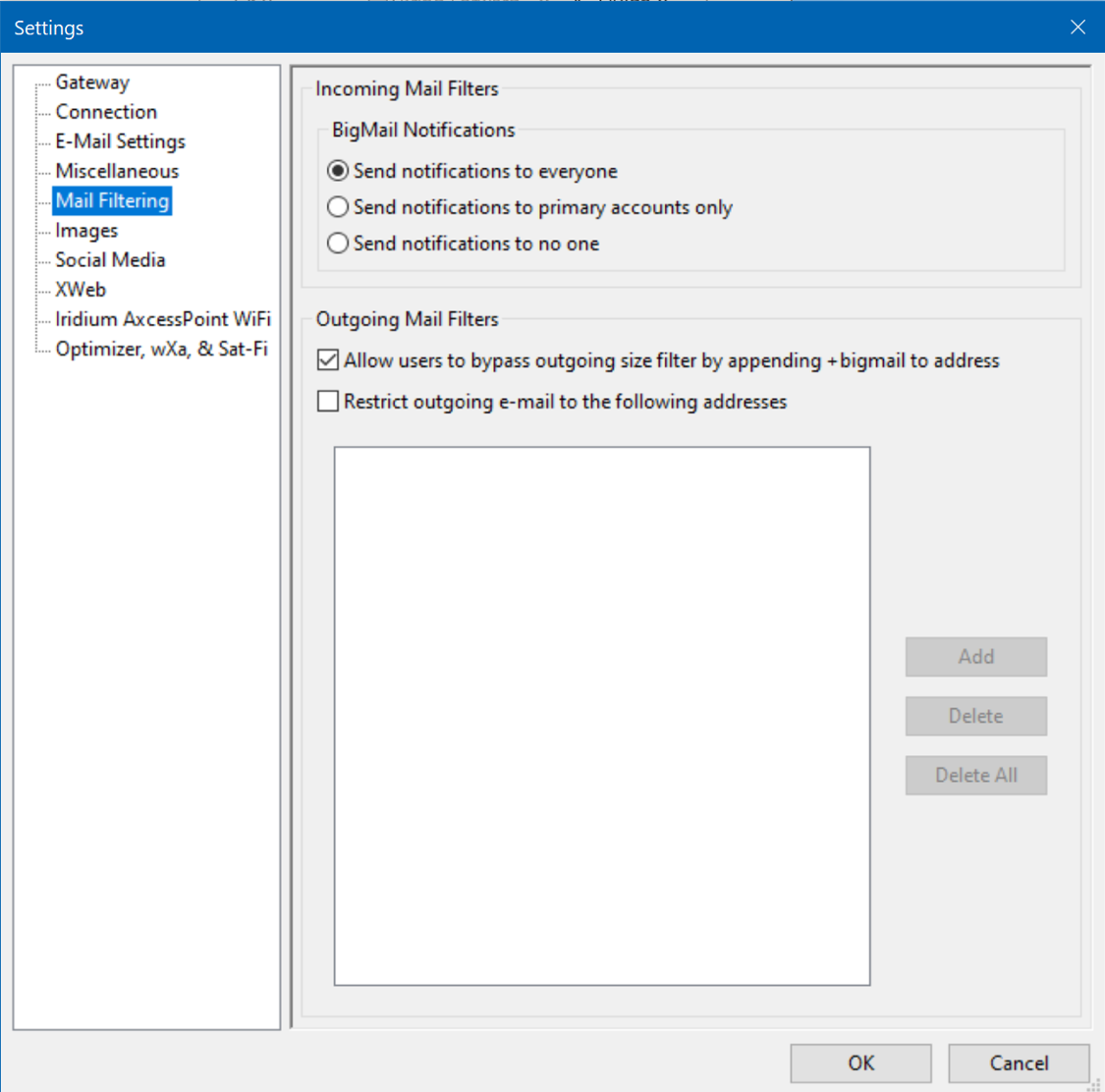The height and width of the screenshot is (1092, 1105).
Task: Open Iridium AxcessPoint WiFi settings
Action: 163,319
